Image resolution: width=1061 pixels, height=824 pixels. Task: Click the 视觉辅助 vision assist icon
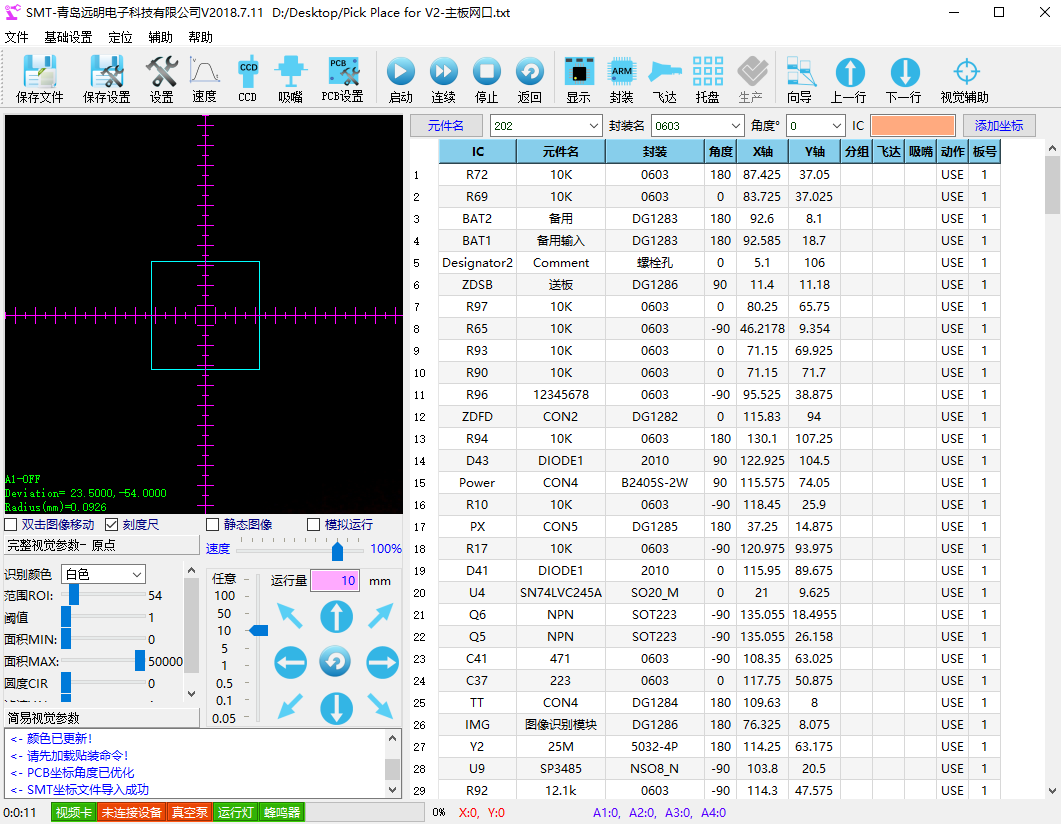964,78
